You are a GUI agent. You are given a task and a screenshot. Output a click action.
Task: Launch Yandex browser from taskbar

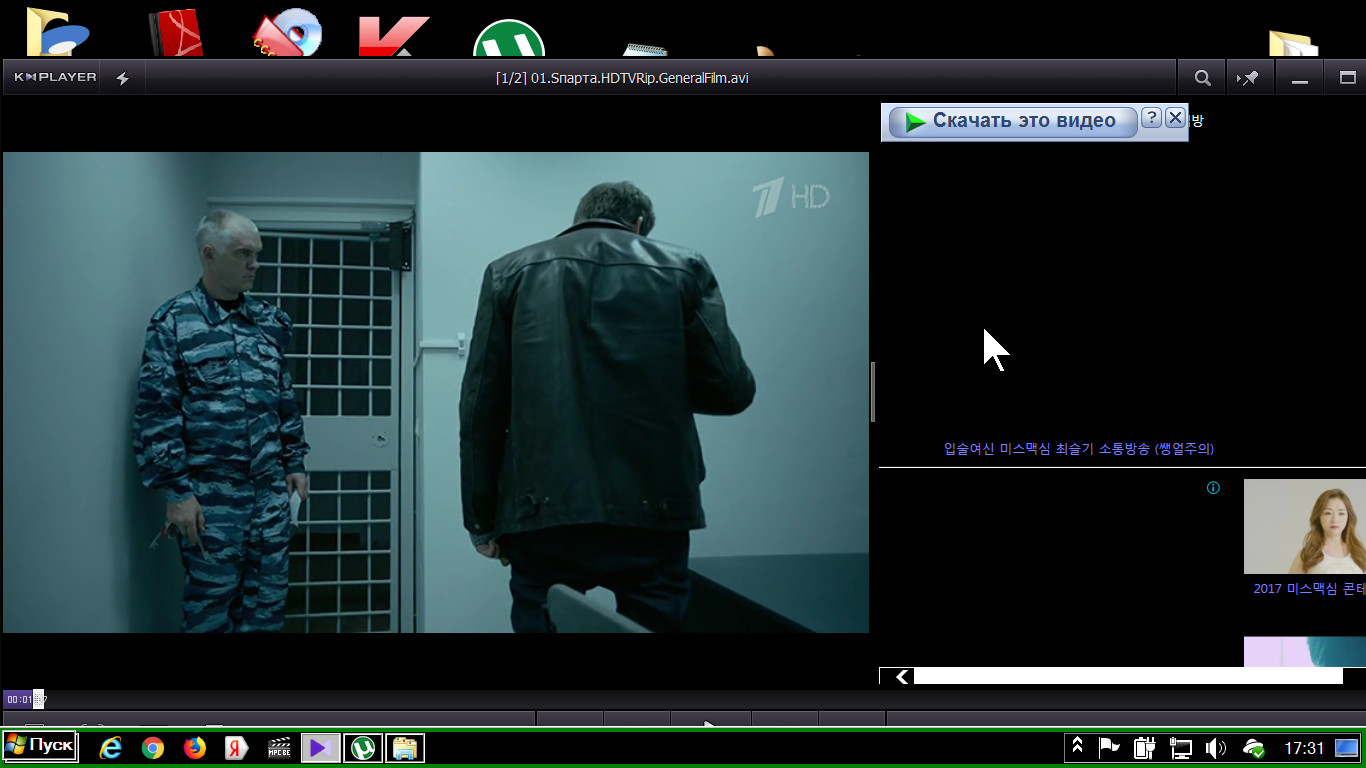(236, 747)
